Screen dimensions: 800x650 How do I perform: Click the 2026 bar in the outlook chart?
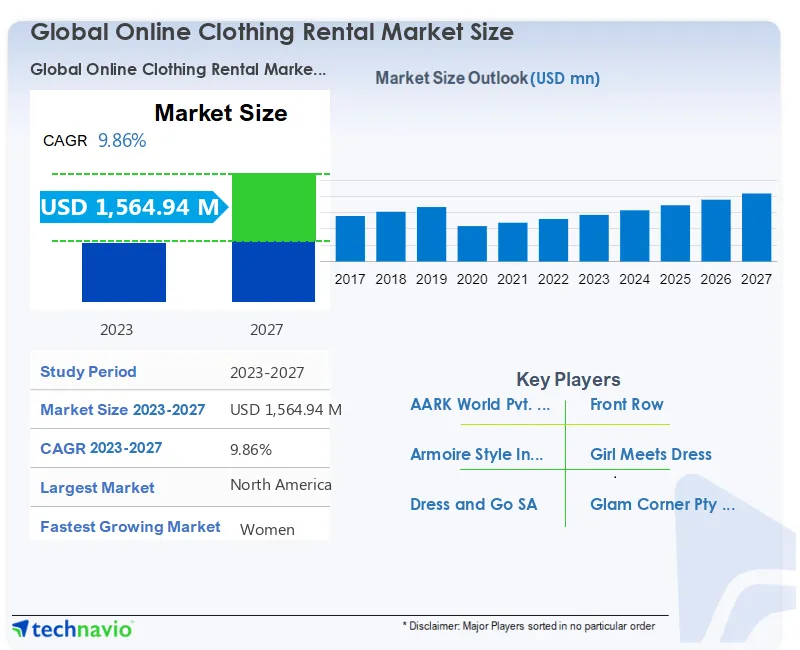(x=716, y=231)
